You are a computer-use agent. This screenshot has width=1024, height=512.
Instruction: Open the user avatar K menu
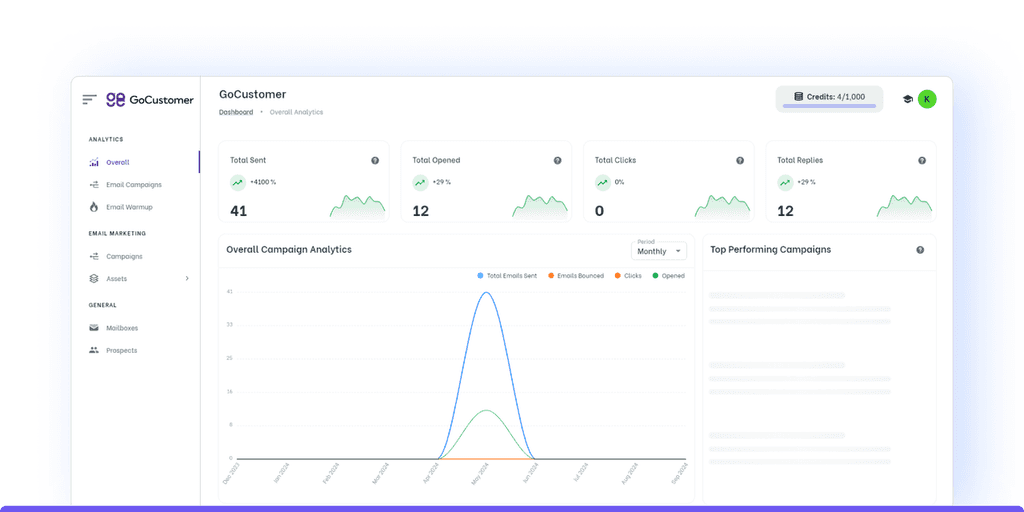927,99
